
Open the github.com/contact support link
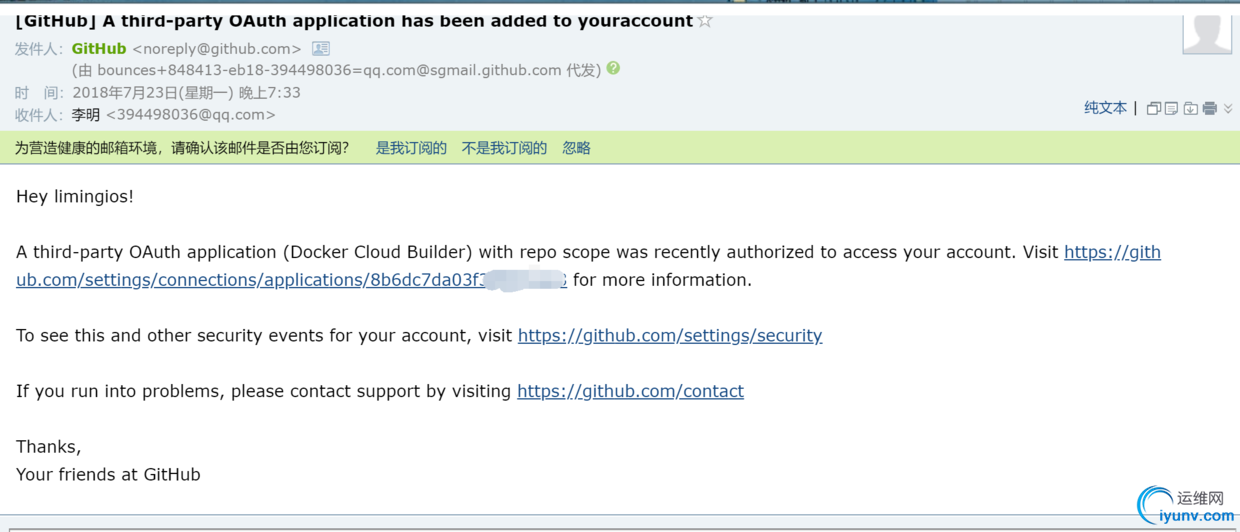tap(630, 391)
